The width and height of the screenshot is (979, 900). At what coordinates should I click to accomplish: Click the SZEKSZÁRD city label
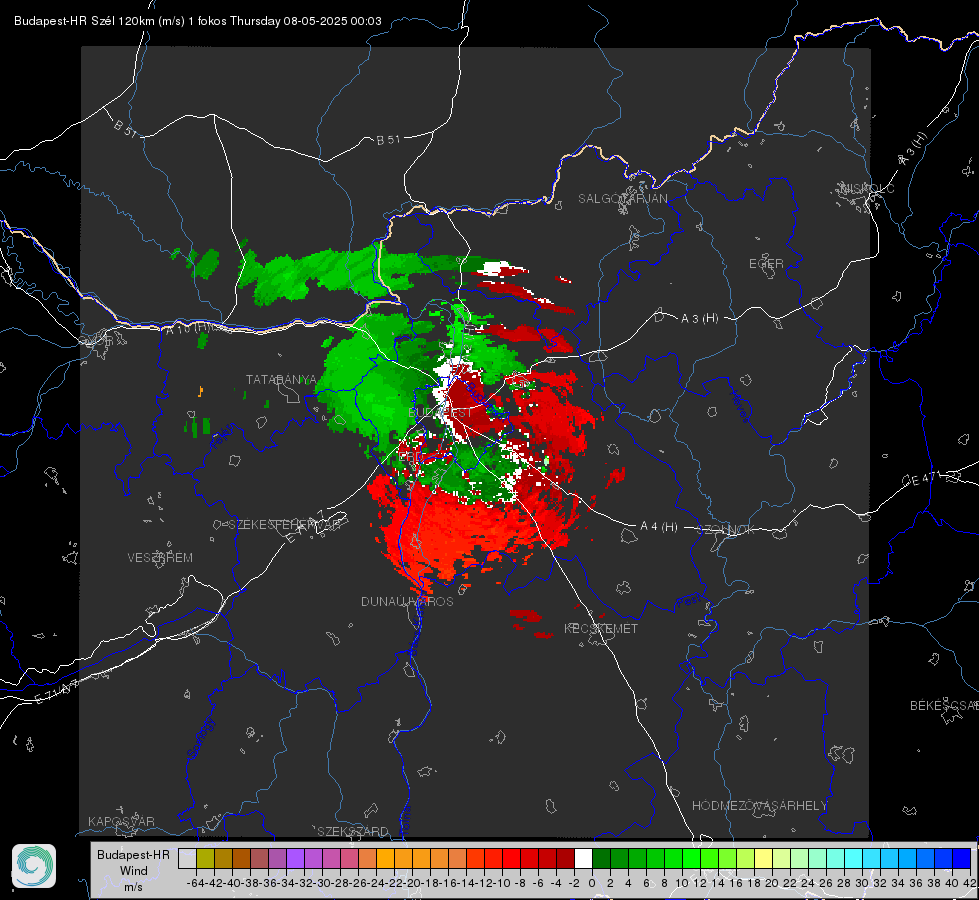point(353,831)
